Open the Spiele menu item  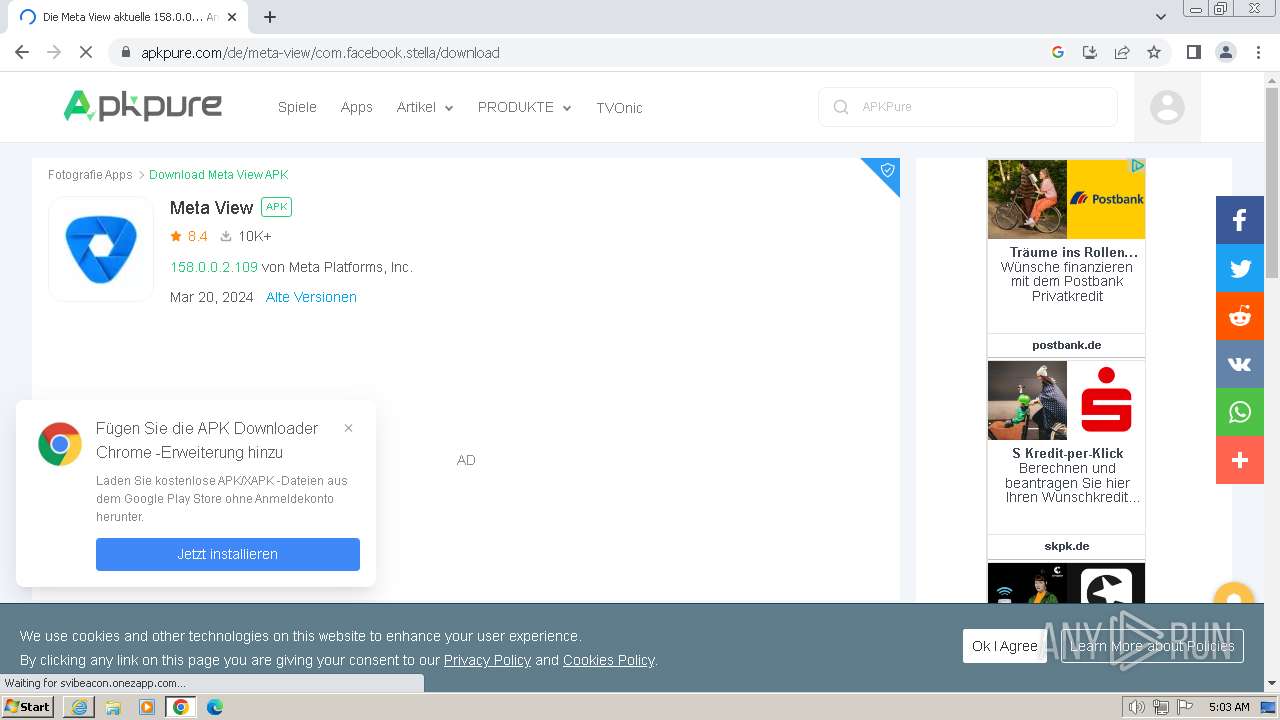click(297, 107)
